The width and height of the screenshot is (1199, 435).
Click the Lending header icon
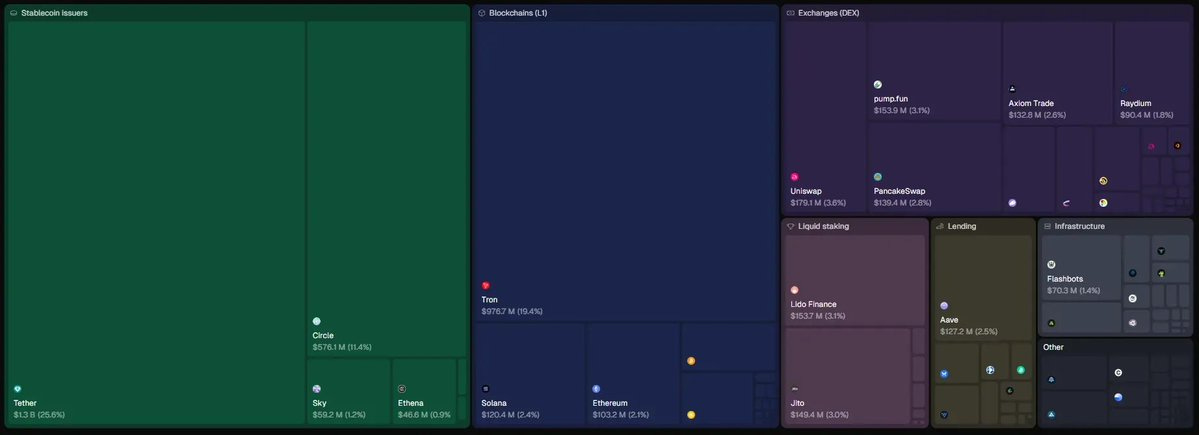point(940,226)
